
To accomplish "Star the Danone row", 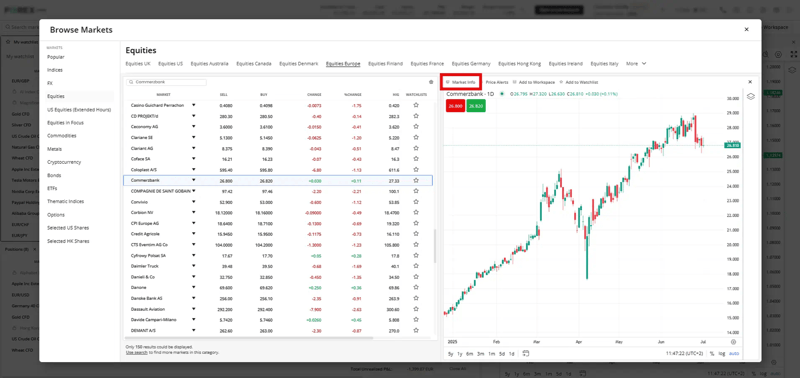I will (x=416, y=287).
